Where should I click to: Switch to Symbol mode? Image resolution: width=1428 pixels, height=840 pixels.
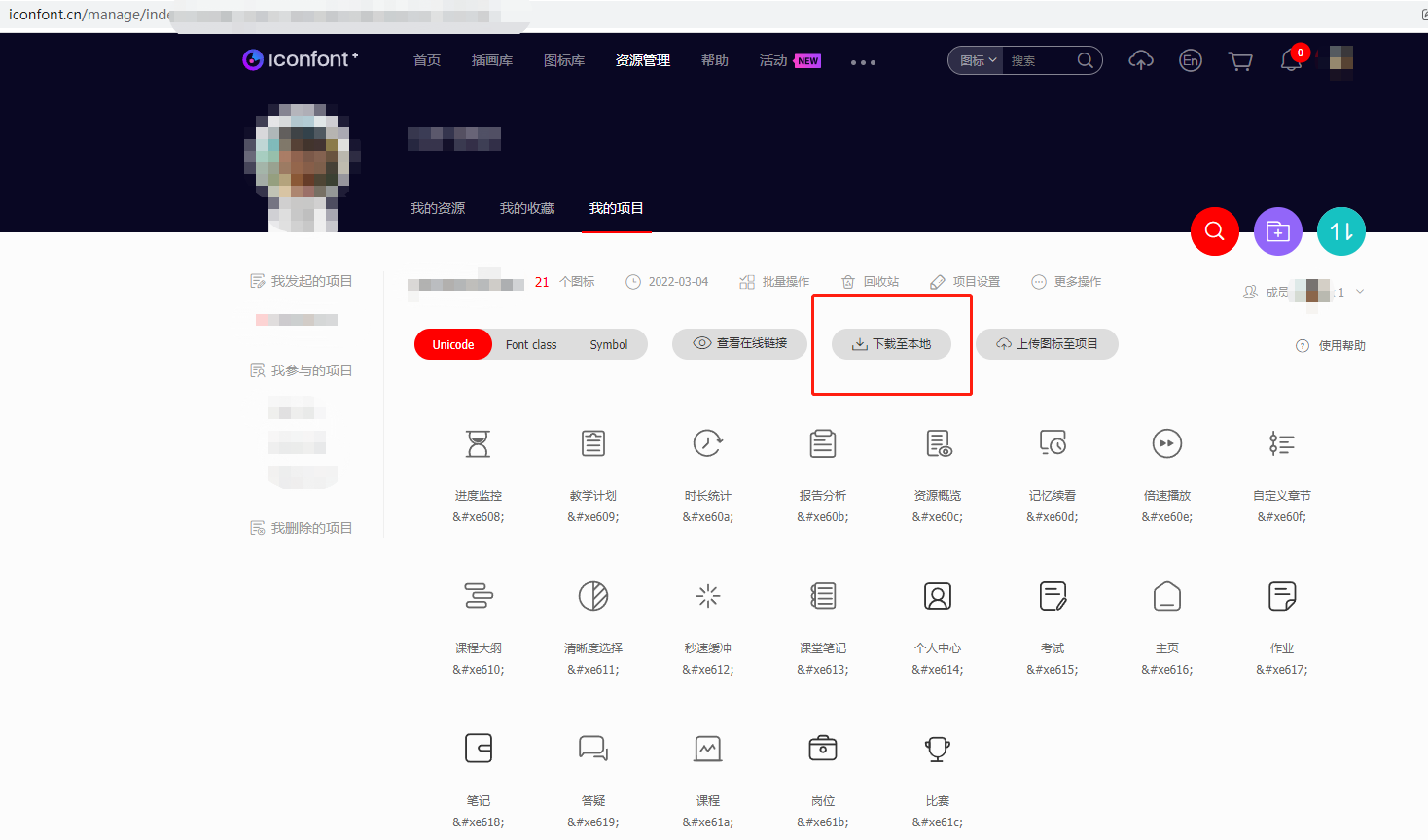[609, 343]
